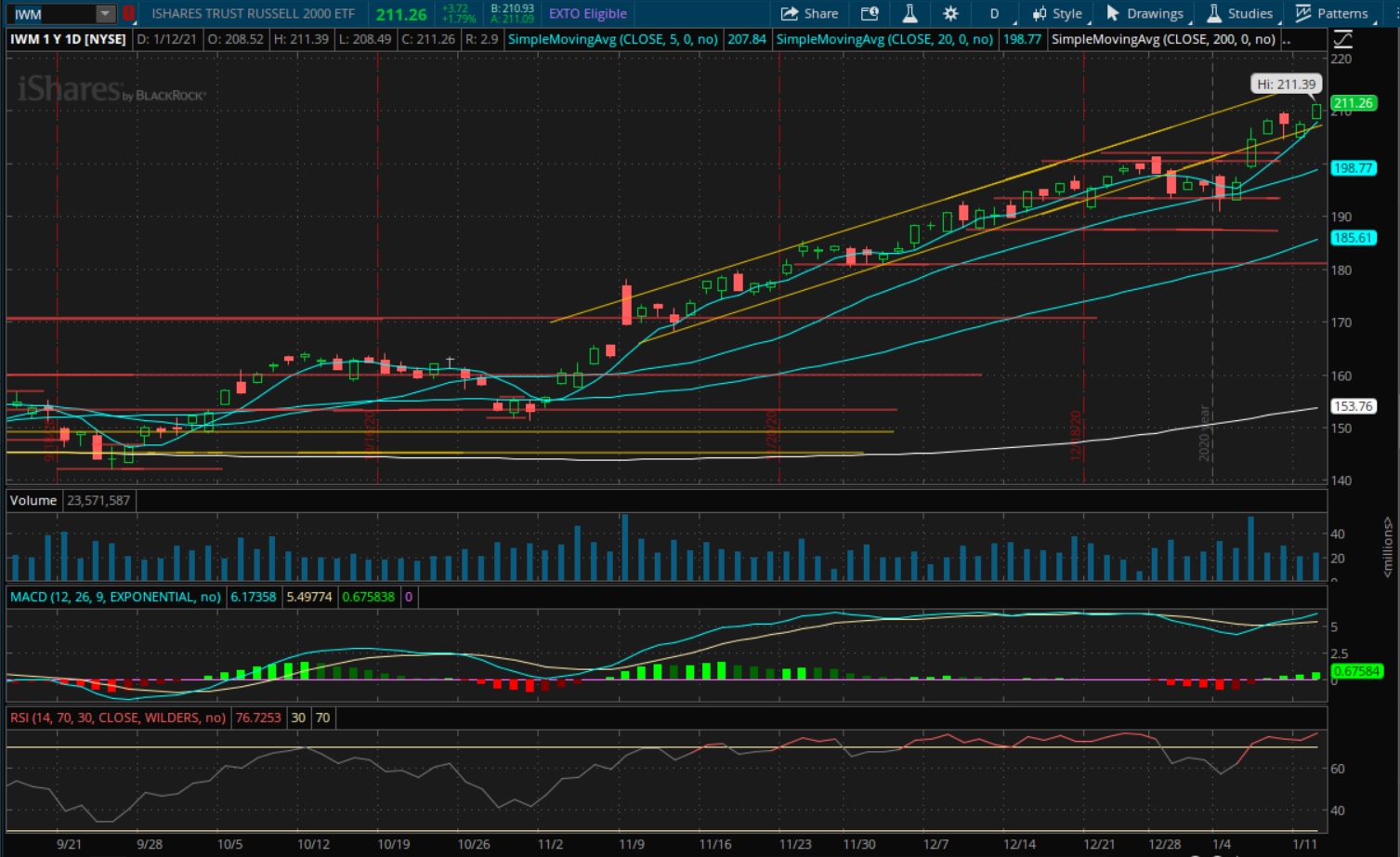Click the 153.76 price axis bubble

click(1353, 406)
